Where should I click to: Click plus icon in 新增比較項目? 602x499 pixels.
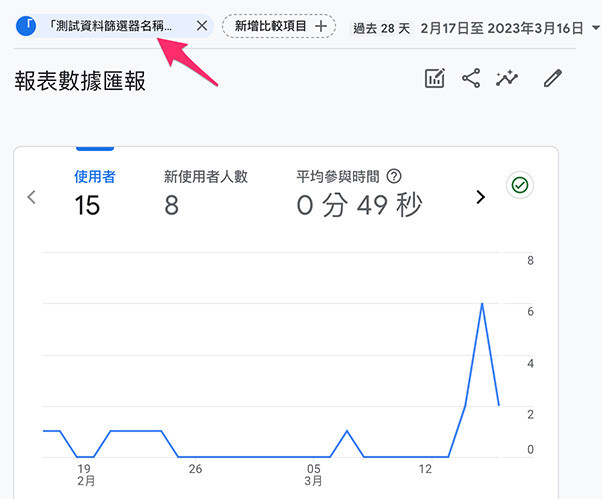[x=321, y=26]
